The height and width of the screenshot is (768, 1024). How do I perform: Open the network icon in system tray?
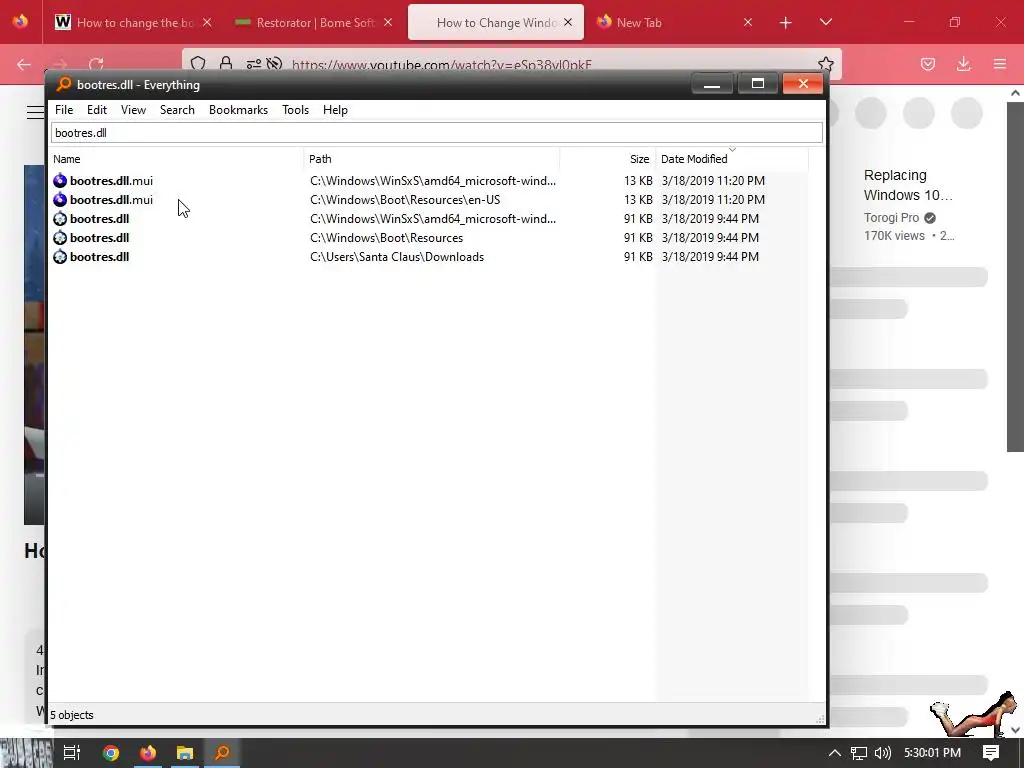tap(859, 753)
